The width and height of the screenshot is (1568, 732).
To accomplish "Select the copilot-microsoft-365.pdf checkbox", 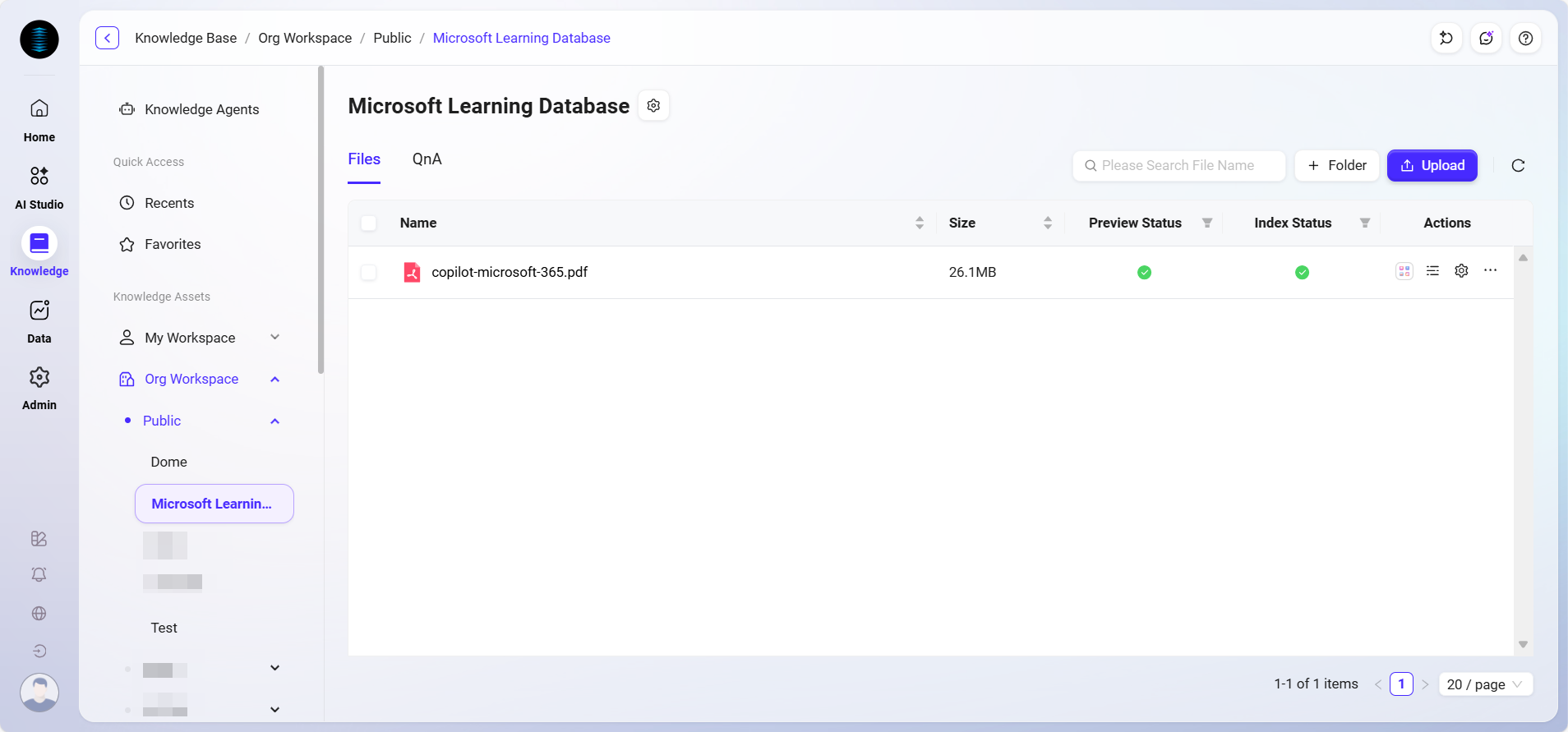I will tap(369, 273).
